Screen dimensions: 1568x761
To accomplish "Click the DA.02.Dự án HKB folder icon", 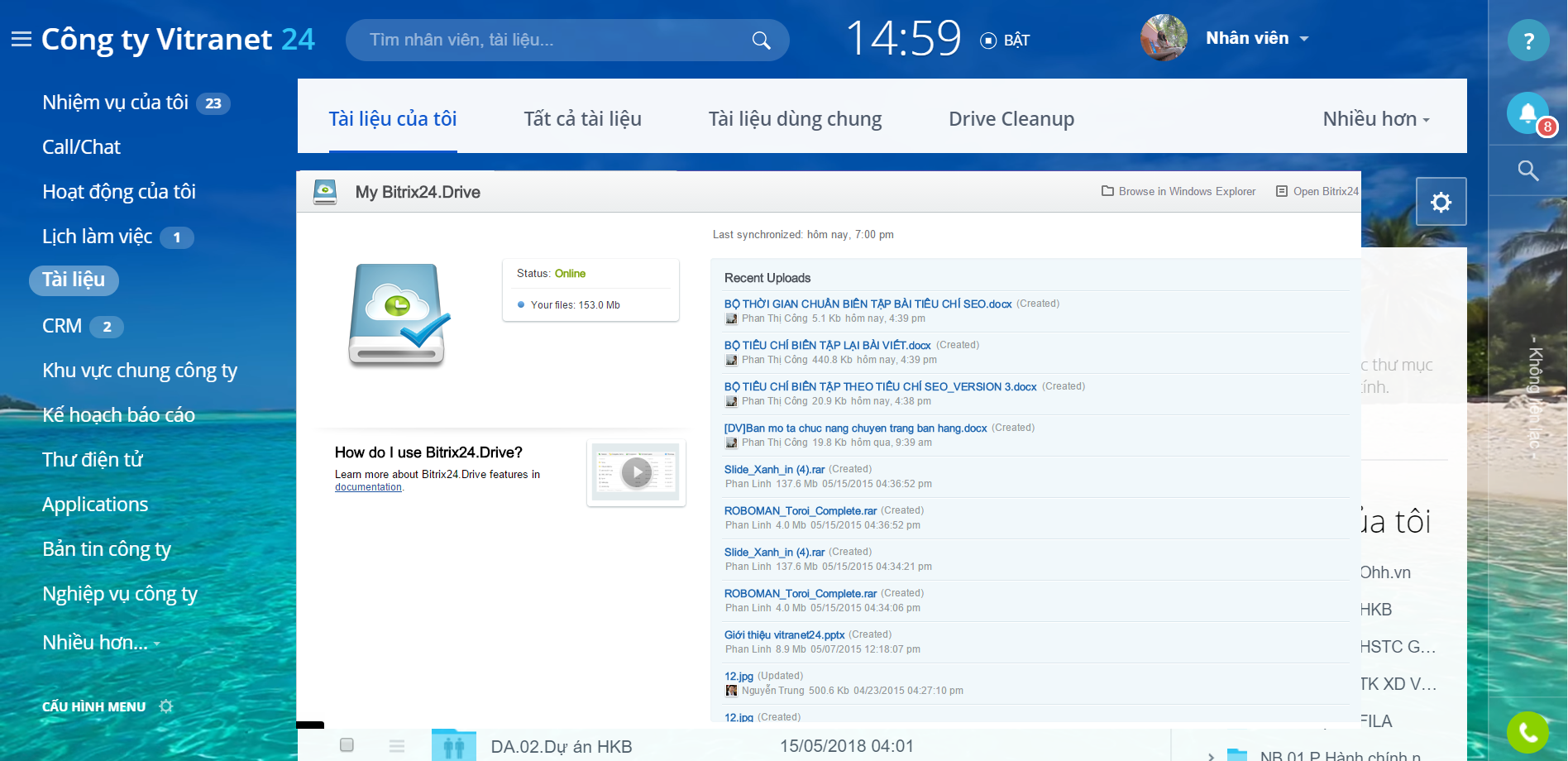I will pos(454,746).
